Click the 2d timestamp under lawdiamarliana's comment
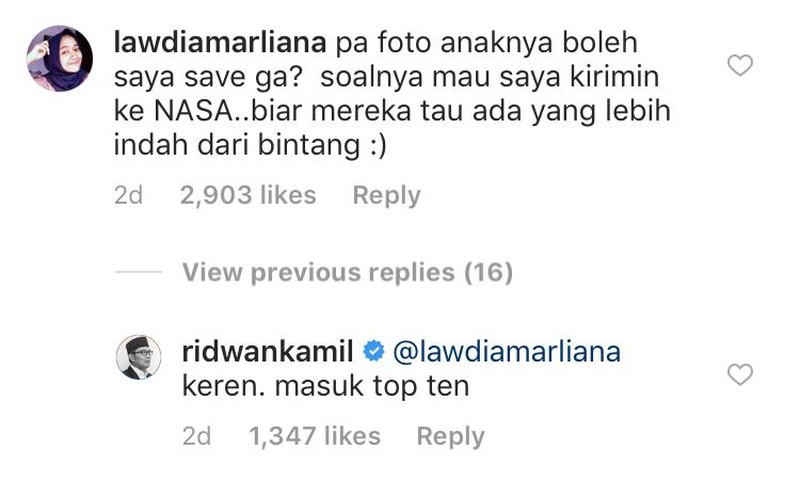This screenshot has width=800, height=482. click(x=129, y=195)
